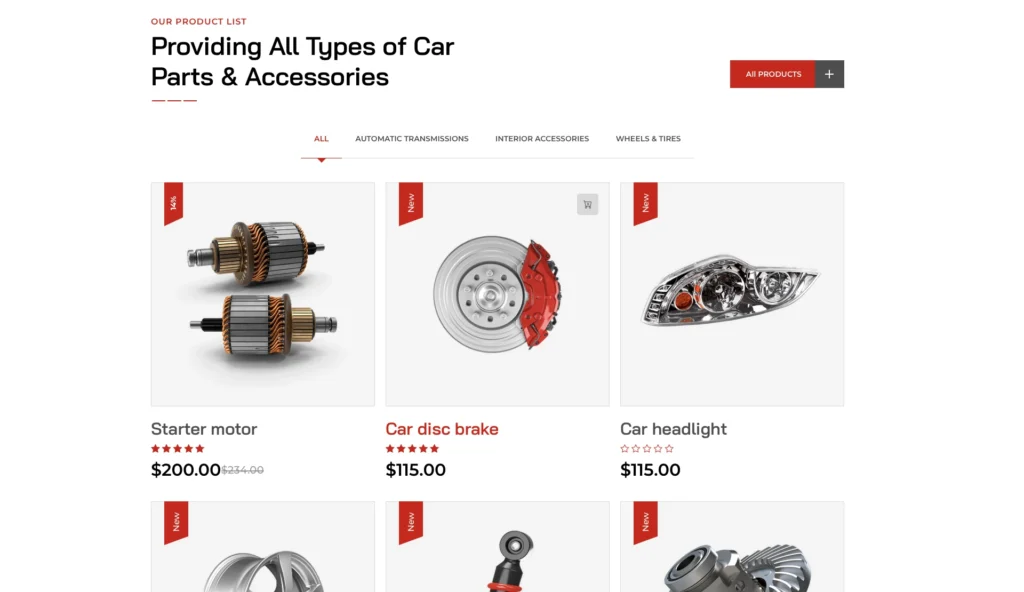Click the 14% discount ribbon on Starter motor

[173, 203]
